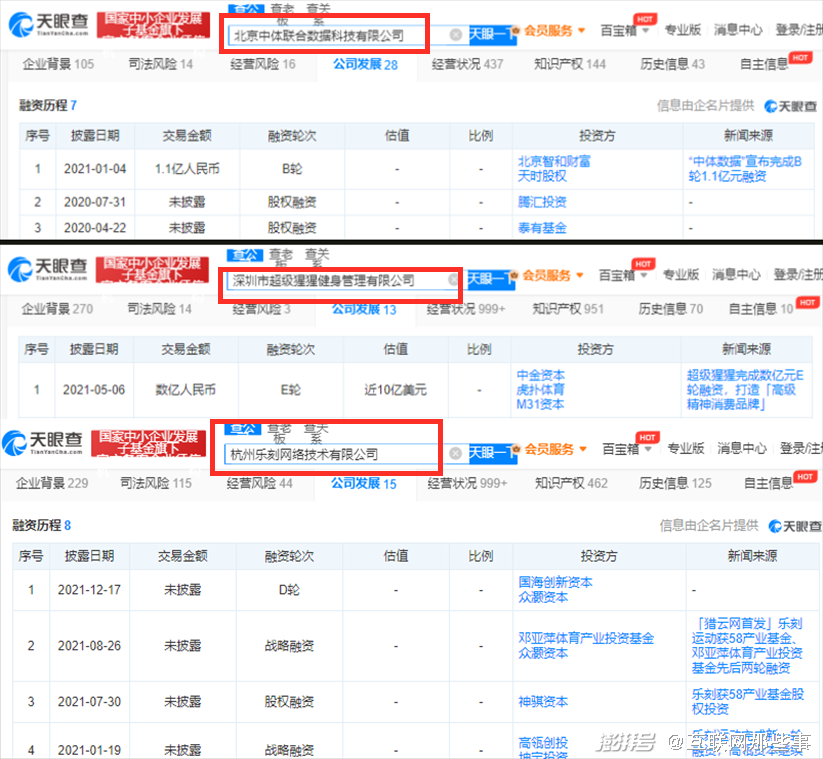Select the 公司发展 13 tab
This screenshot has height=759, width=823.
[x=364, y=309]
